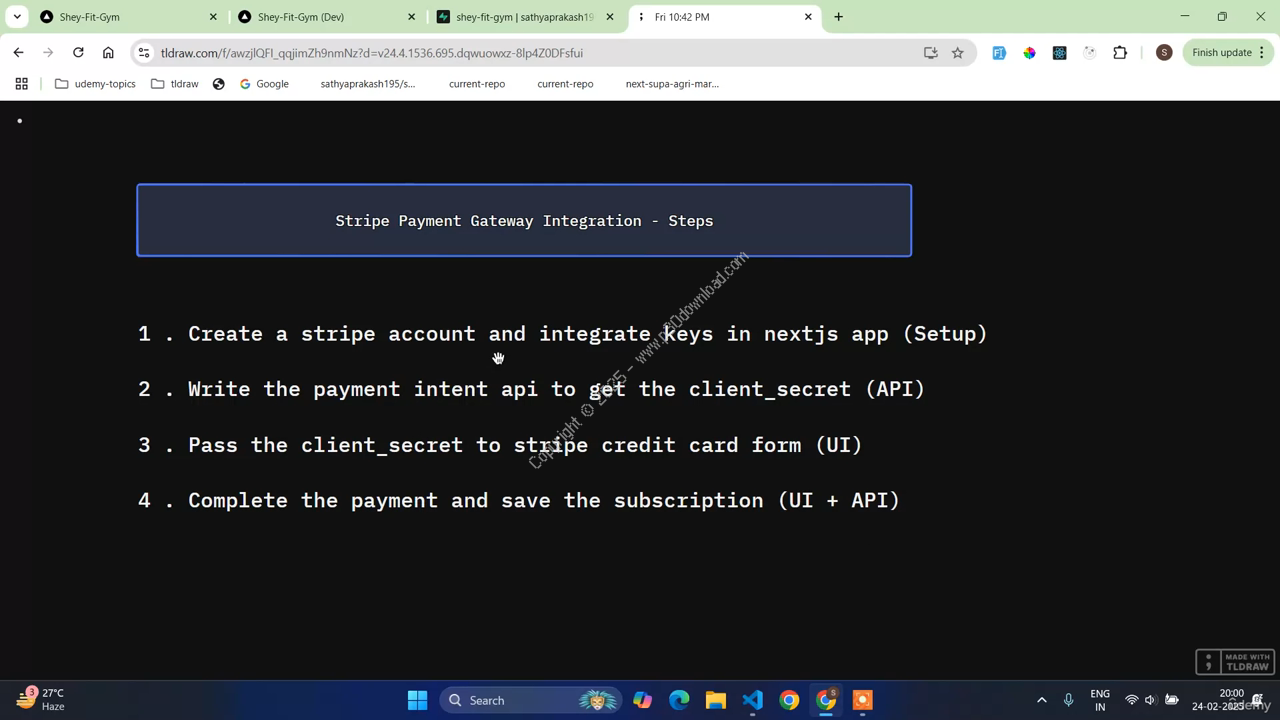The image size is (1280, 720).
Task: Open the blue FI extension
Action: pyautogui.click(x=998, y=53)
